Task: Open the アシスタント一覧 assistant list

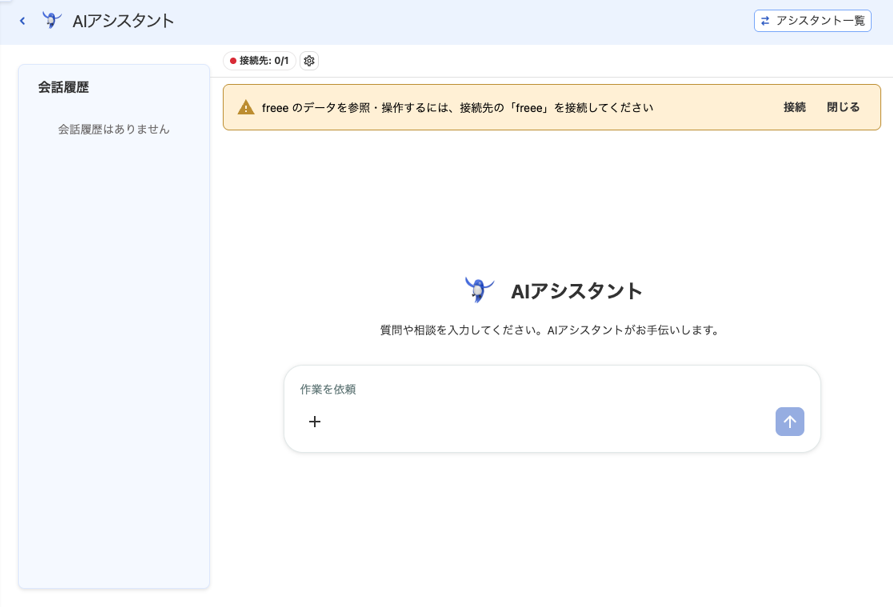Action: pos(812,20)
